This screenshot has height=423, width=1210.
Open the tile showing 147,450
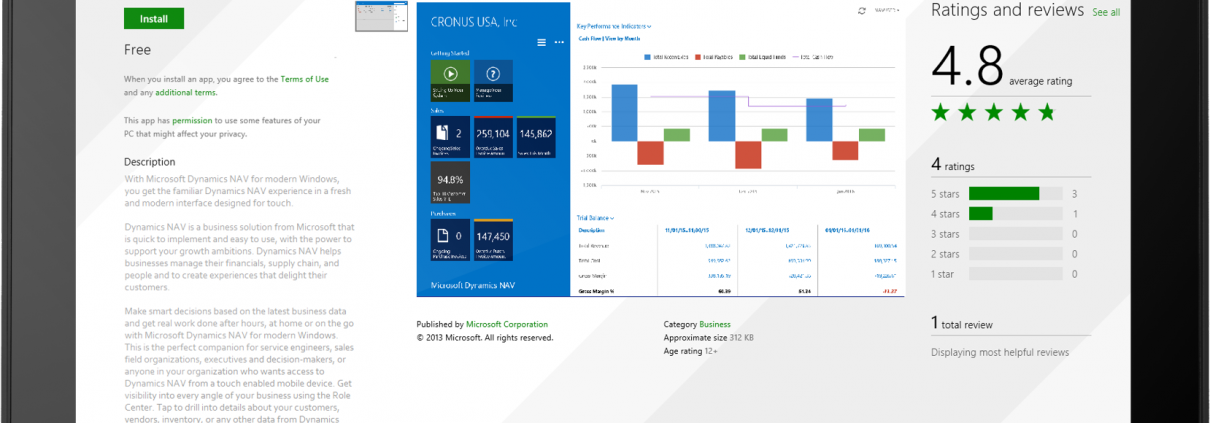493,241
